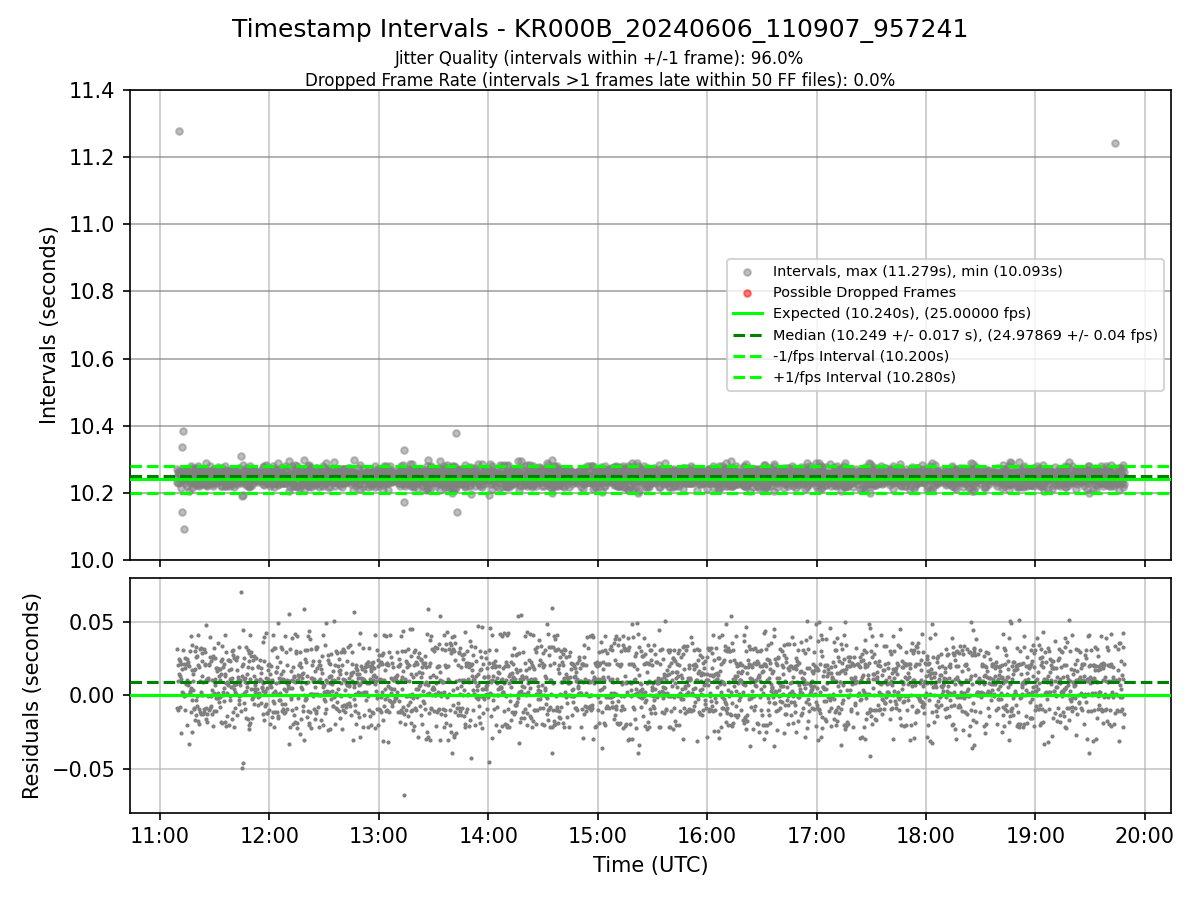Click the '20:00' x-axis tick label
Screen dimensions: 1200x900
(1144, 837)
